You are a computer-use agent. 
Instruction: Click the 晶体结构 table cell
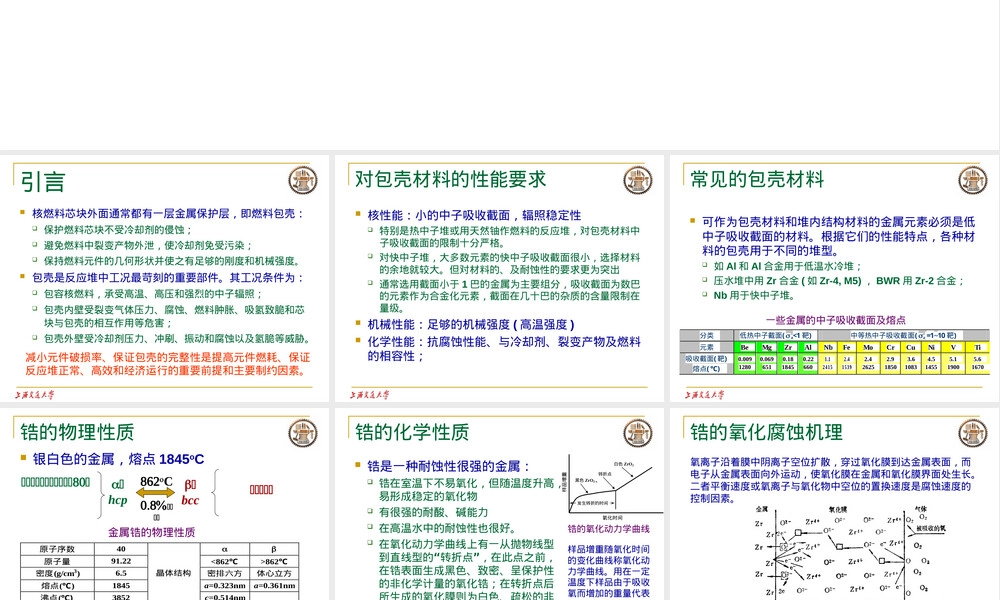(173, 573)
